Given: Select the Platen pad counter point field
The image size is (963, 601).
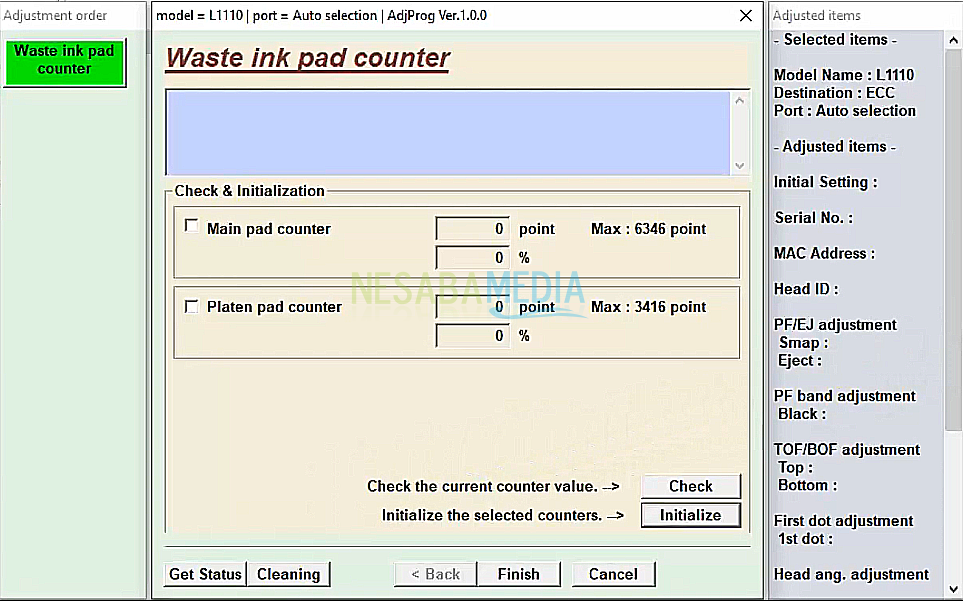Looking at the screenshot, I should 473,307.
